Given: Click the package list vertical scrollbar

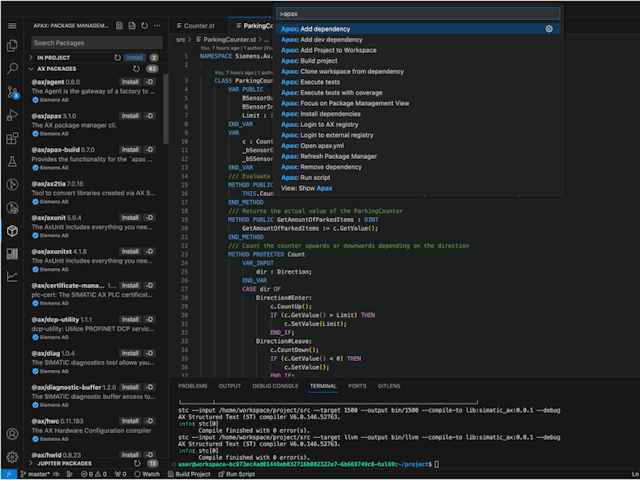Looking at the screenshot, I should pyautogui.click(x=165, y=109).
